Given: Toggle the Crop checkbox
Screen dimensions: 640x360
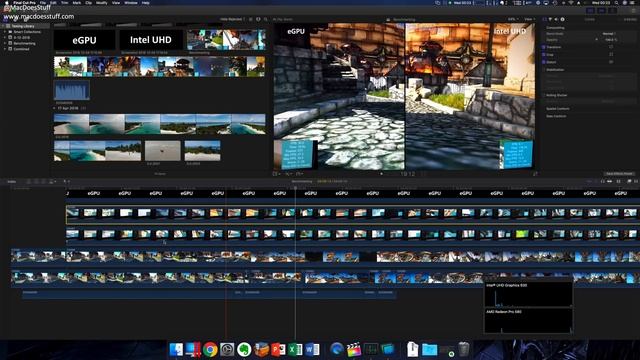Looking at the screenshot, I should pos(544,54).
